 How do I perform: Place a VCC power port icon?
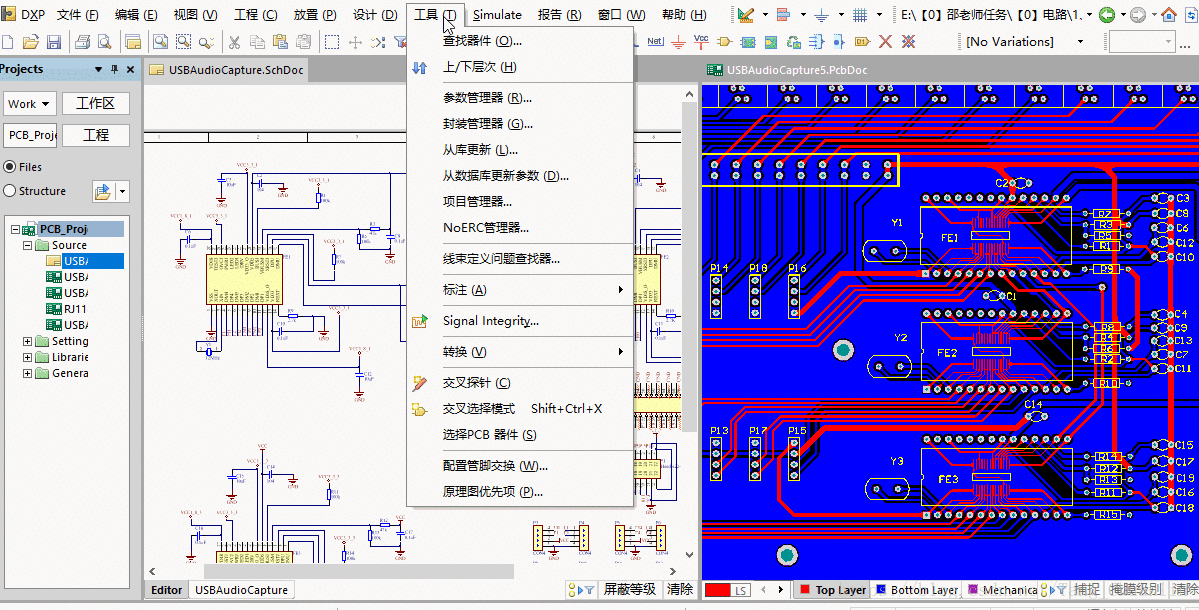pyautogui.click(x=701, y=42)
